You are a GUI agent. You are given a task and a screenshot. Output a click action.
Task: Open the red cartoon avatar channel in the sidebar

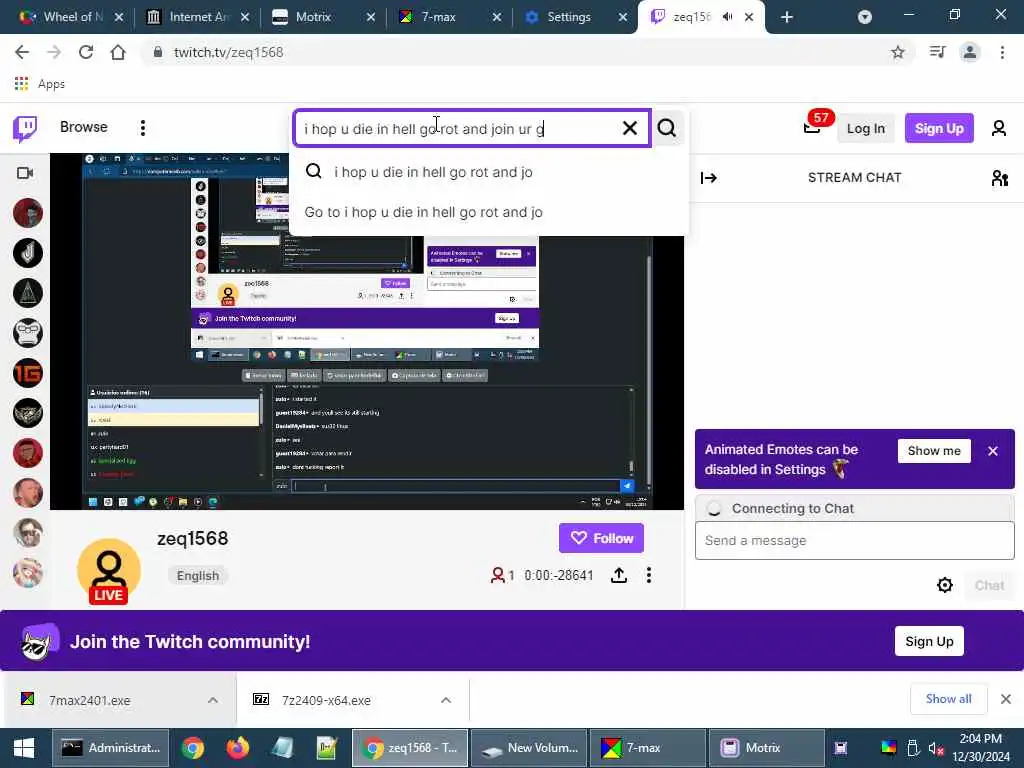click(27, 453)
